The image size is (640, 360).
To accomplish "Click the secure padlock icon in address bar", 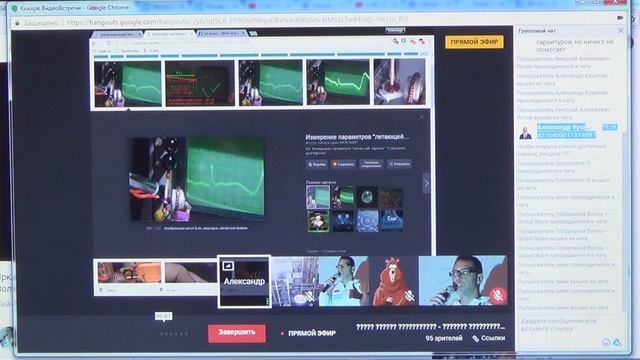I will [x=17, y=23].
